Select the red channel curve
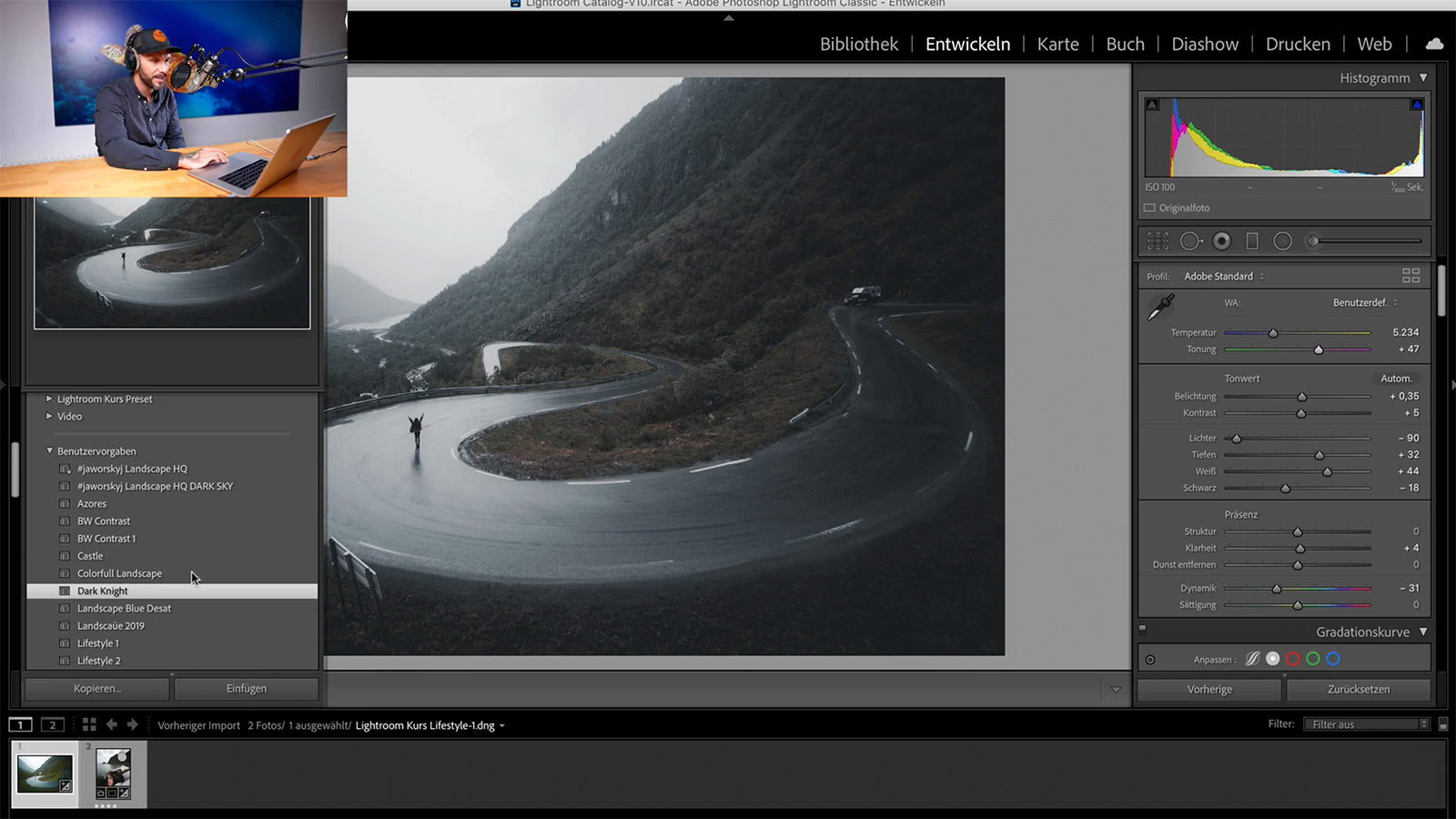This screenshot has width=1456, height=819. (x=1293, y=659)
